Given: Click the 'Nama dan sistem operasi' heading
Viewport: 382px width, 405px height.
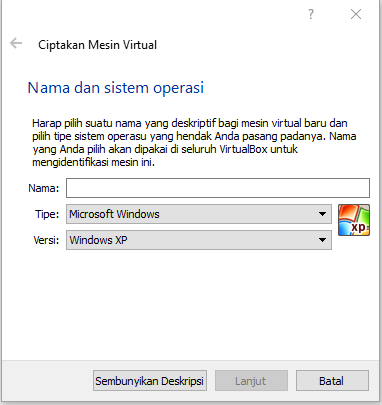Looking at the screenshot, I should point(116,88).
